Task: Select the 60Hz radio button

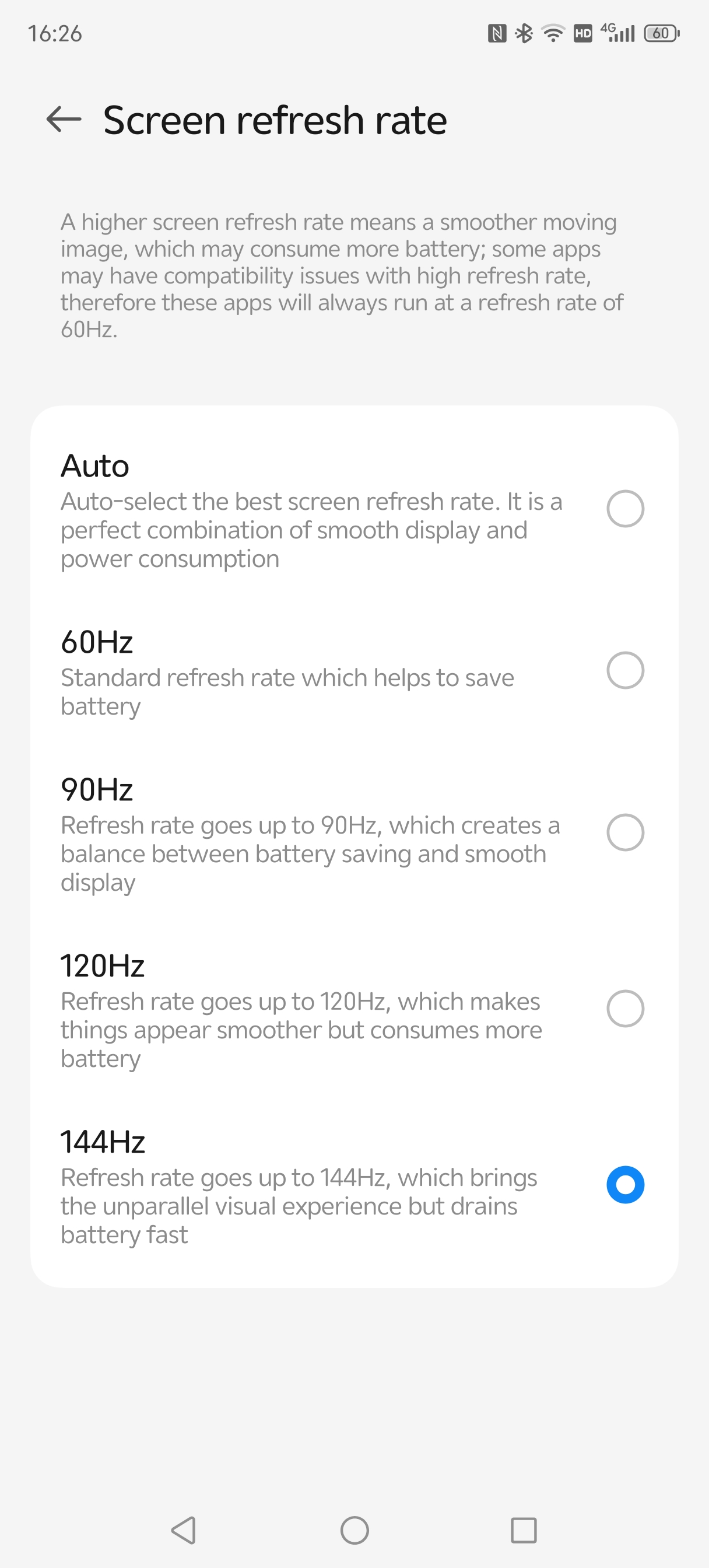Action: (625, 670)
